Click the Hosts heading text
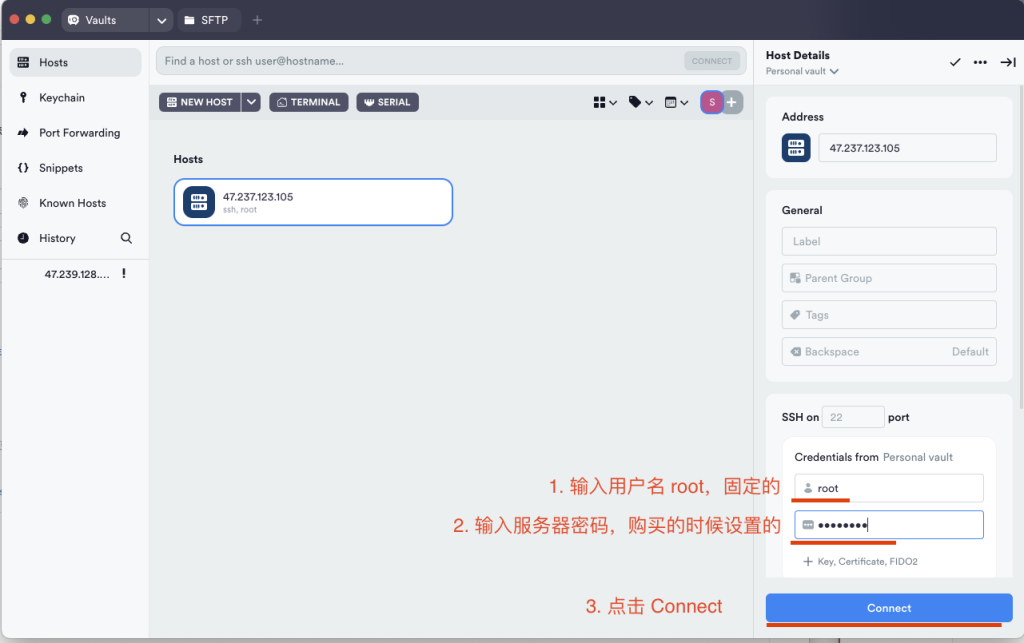This screenshot has width=1024, height=643. pos(188,159)
